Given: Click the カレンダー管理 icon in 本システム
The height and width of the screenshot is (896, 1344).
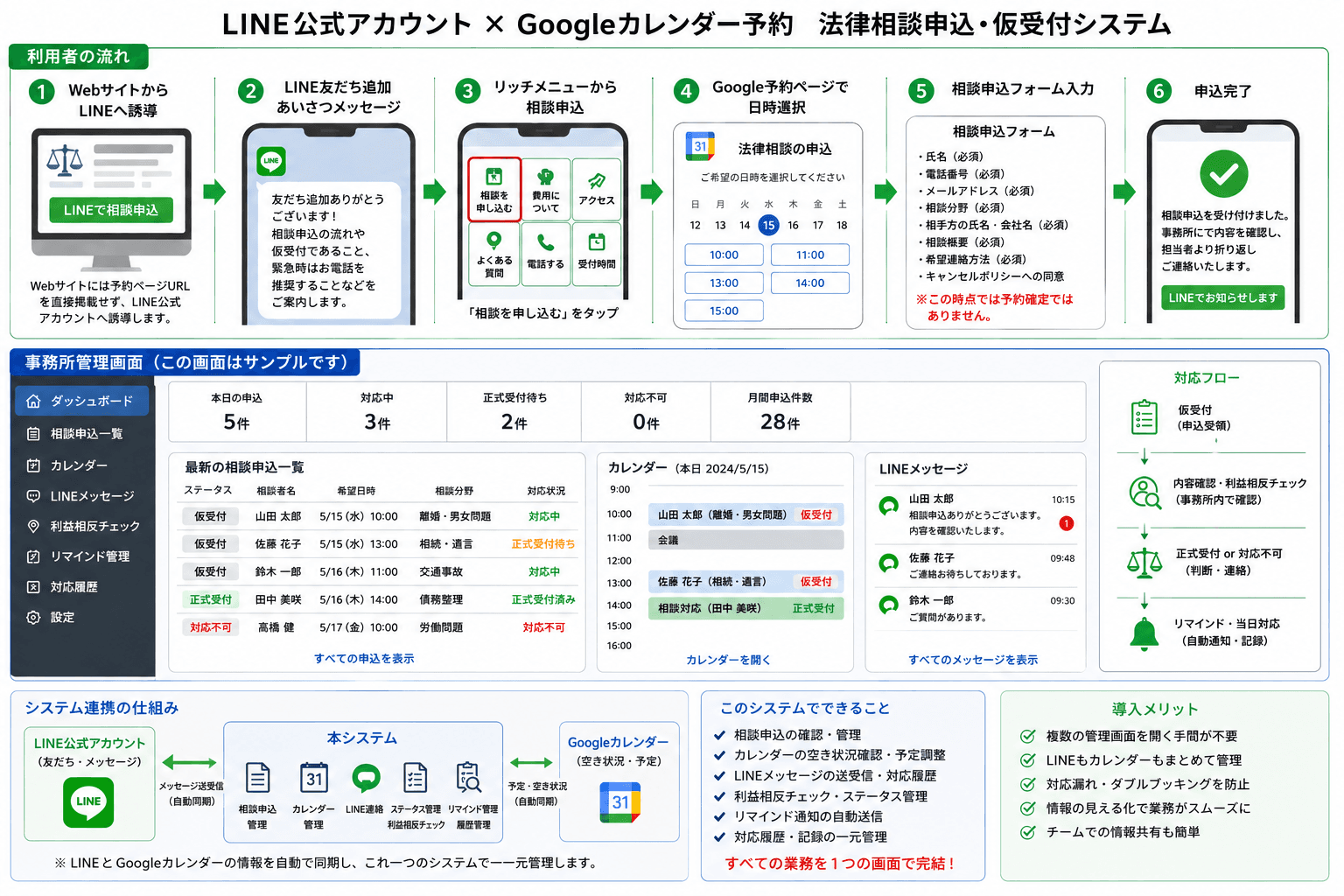Looking at the screenshot, I should point(313,777).
